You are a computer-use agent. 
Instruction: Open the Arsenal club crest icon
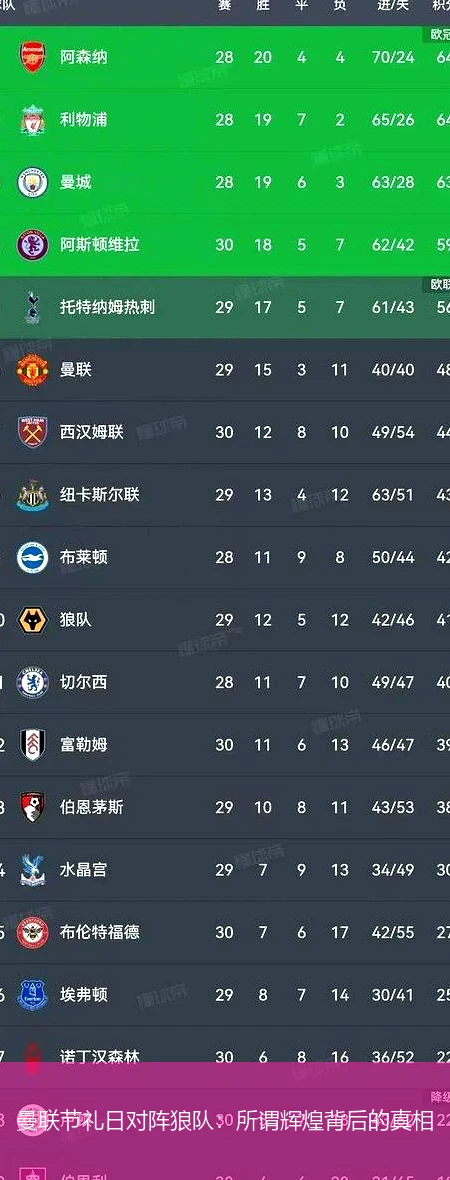pyautogui.click(x=32, y=57)
